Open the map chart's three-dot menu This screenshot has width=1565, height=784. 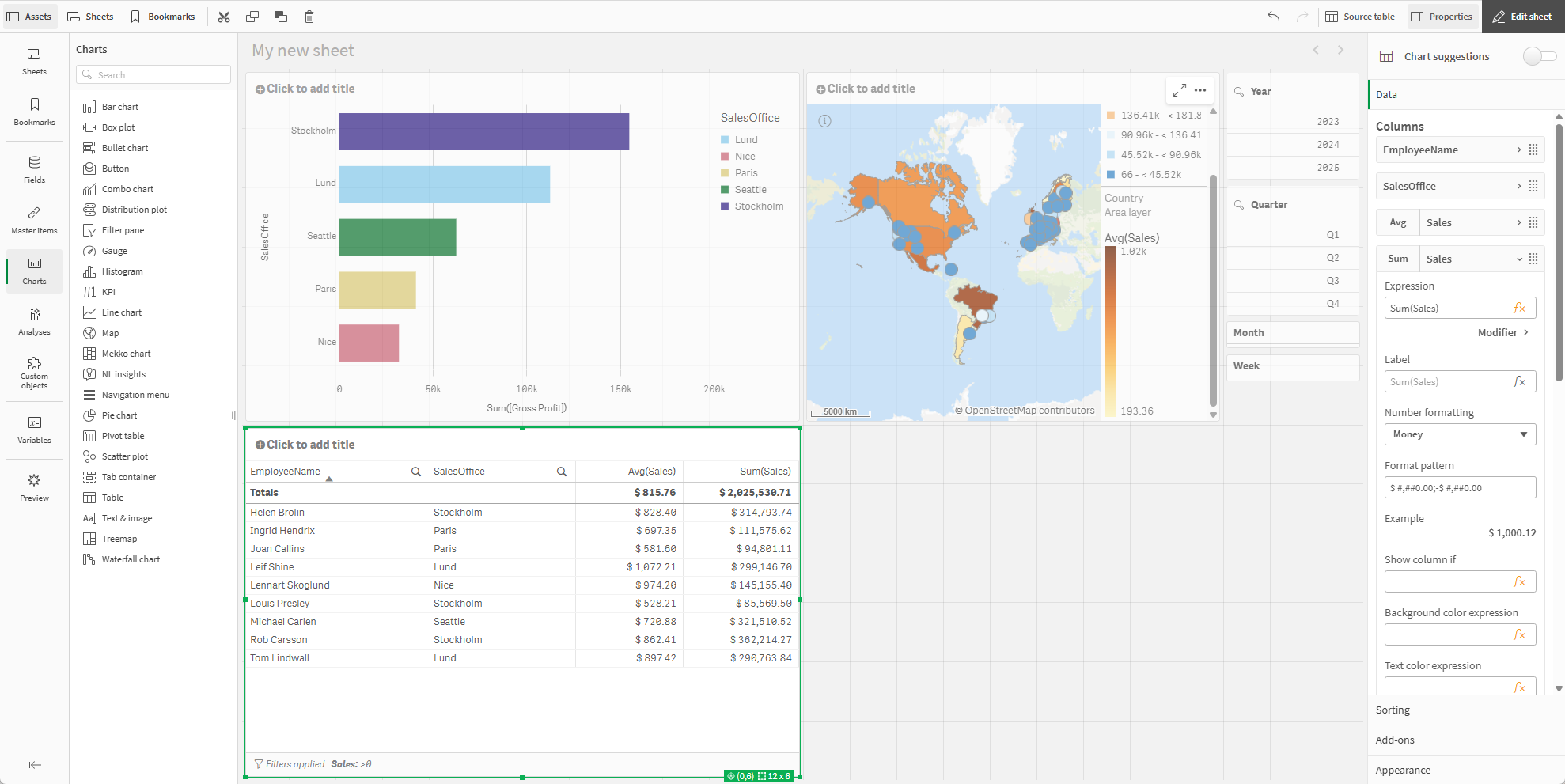tap(1200, 90)
